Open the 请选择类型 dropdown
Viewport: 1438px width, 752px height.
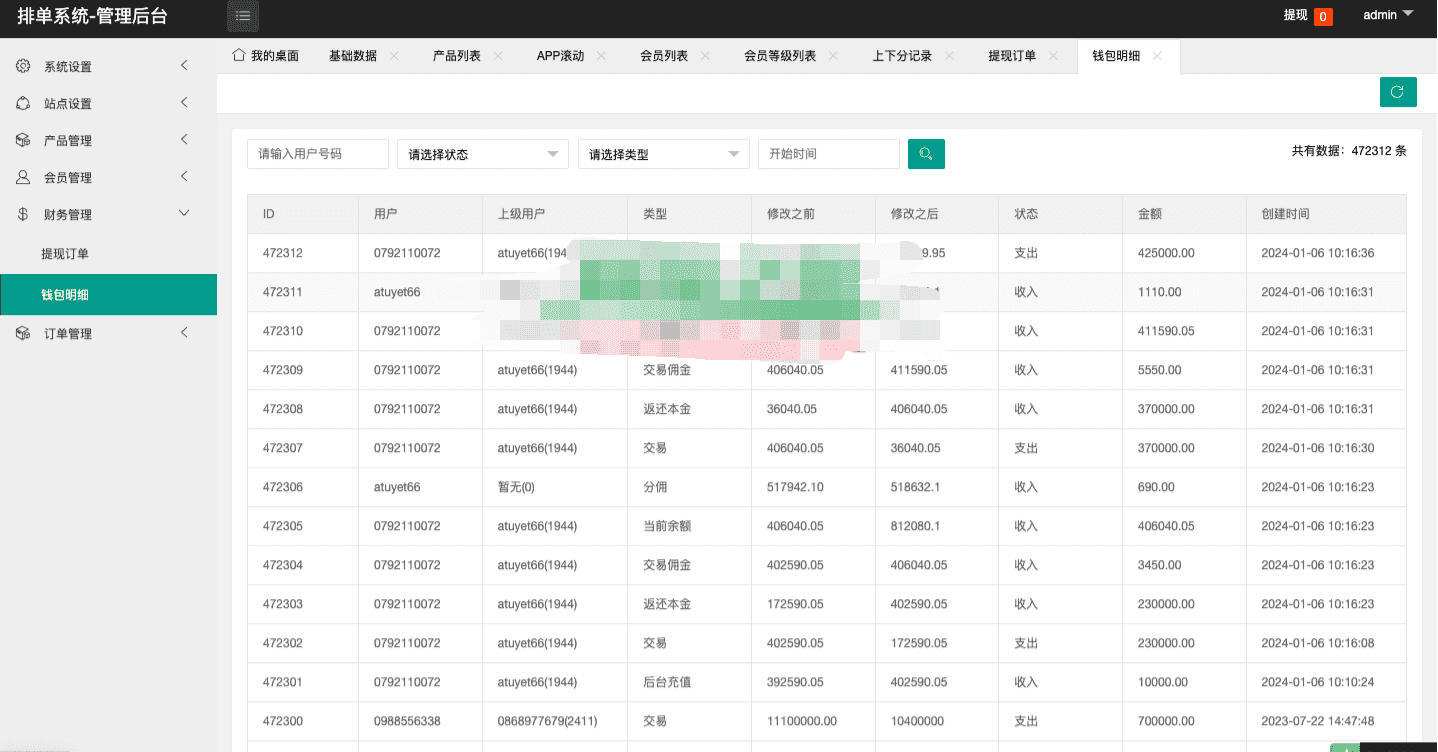[x=663, y=154]
